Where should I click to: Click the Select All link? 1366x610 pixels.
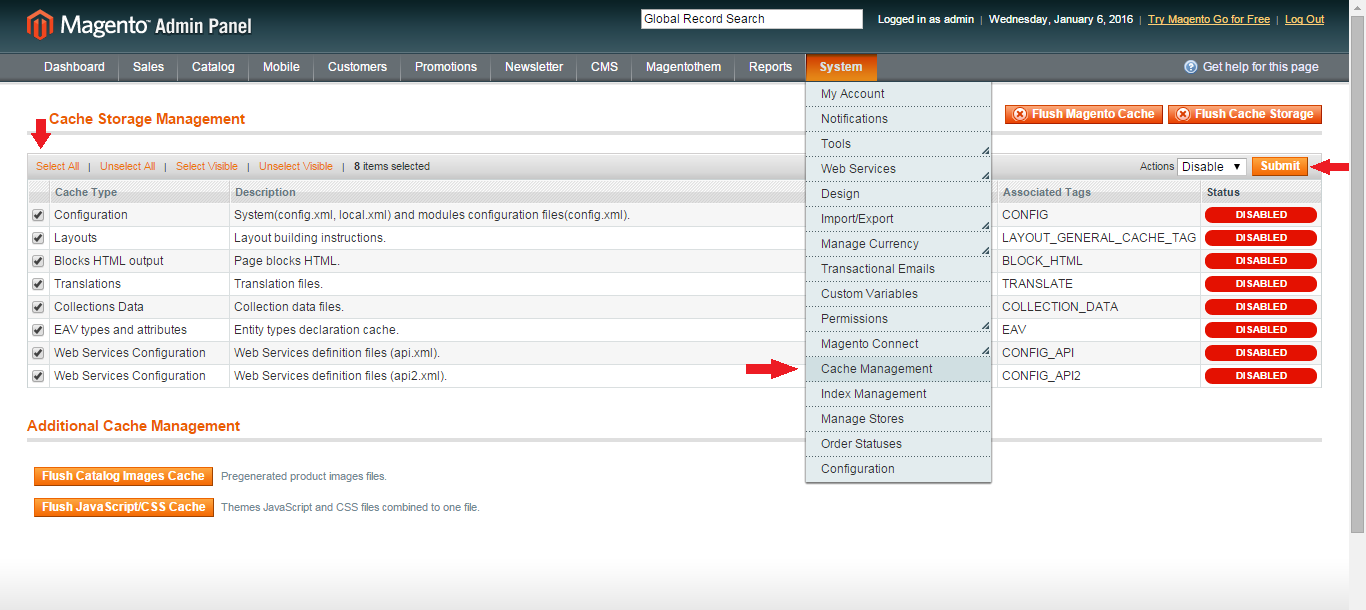coord(58,167)
